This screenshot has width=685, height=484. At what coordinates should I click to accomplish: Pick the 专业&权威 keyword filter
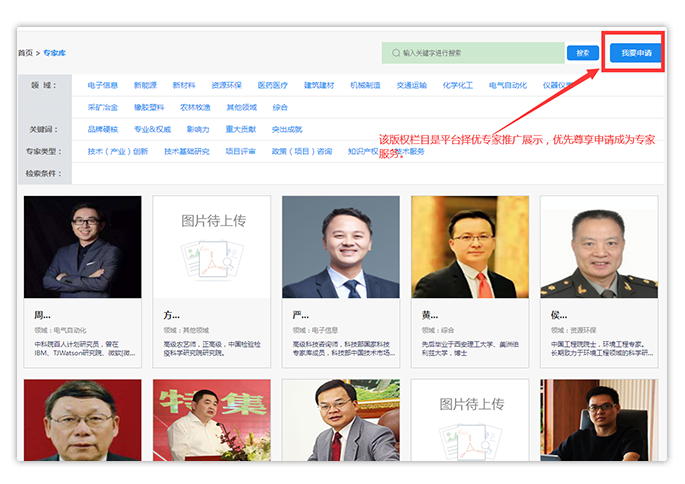pos(152,129)
